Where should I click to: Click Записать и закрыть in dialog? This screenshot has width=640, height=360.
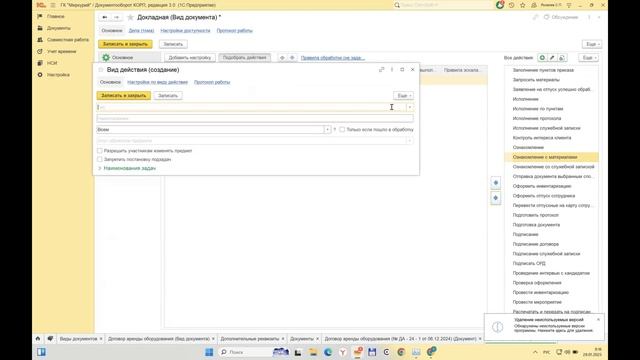124,96
